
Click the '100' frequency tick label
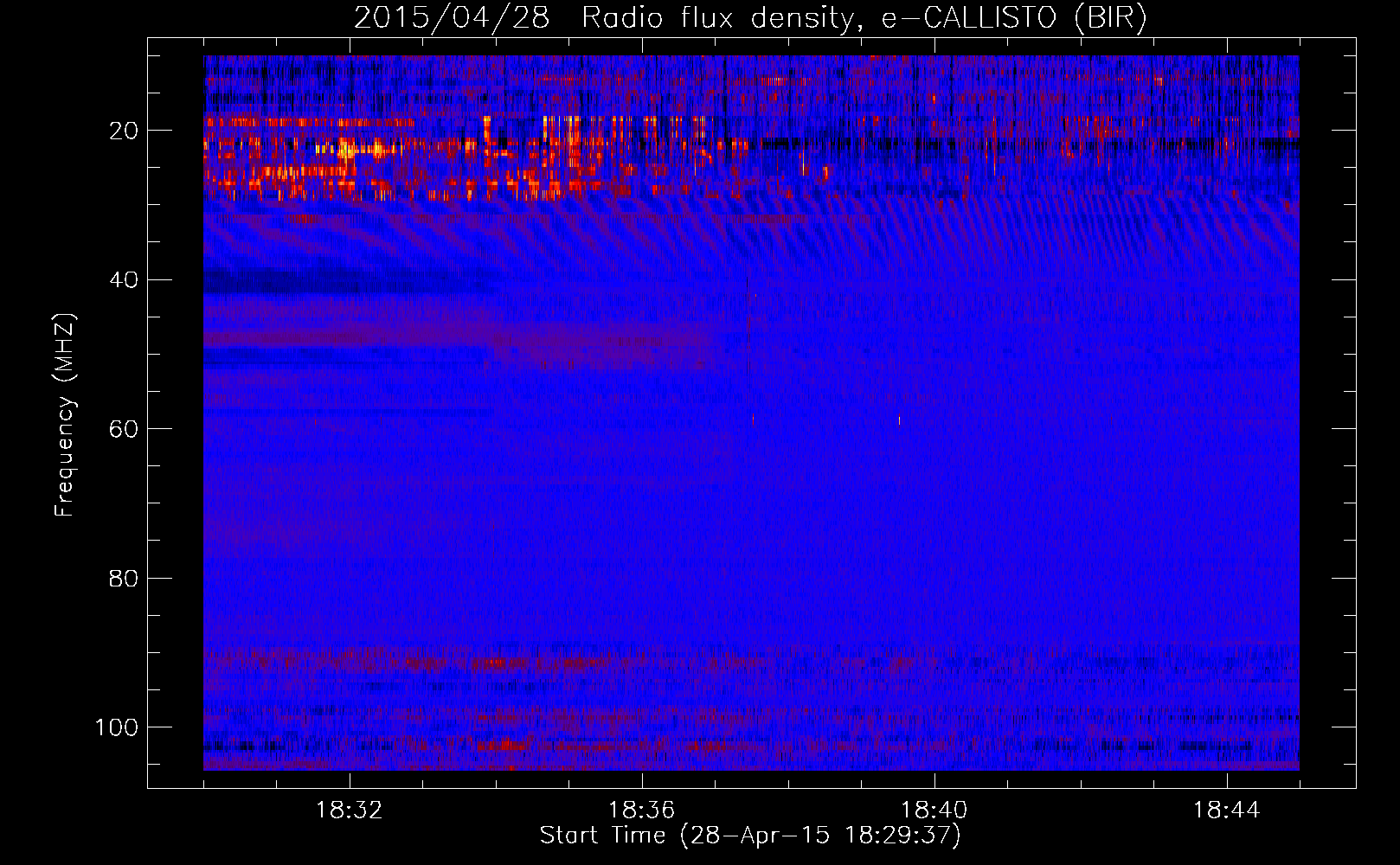click(117, 727)
